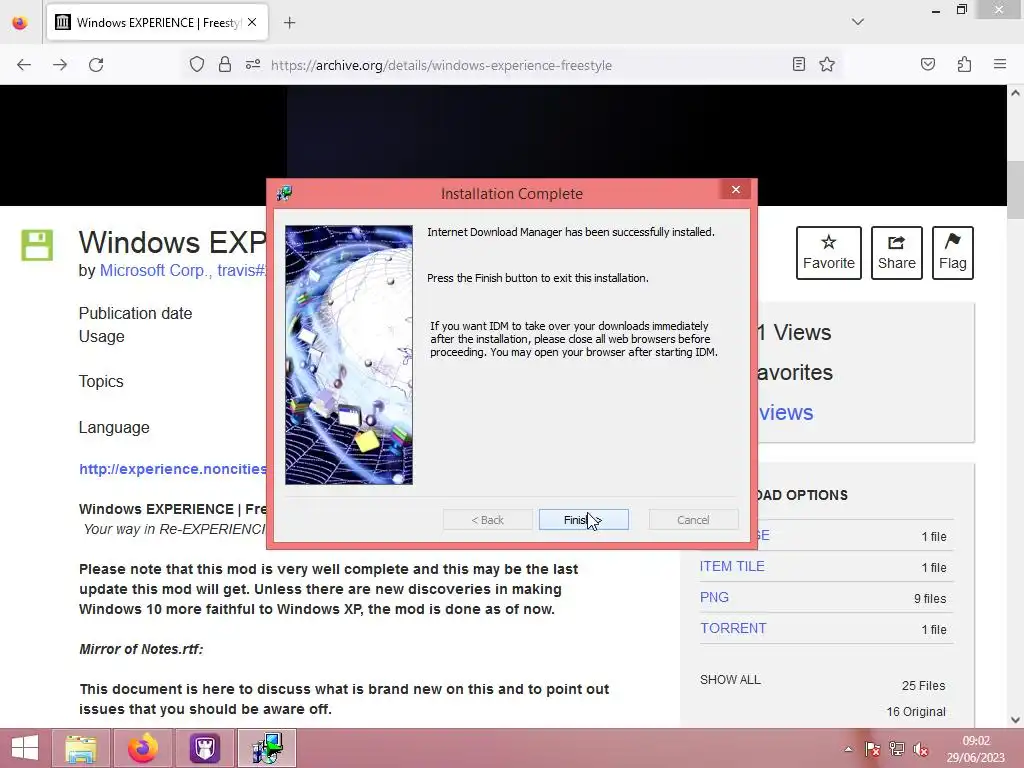Viewport: 1024px width, 768px height.
Task: Click the 'Language' label text
Action: point(114,427)
